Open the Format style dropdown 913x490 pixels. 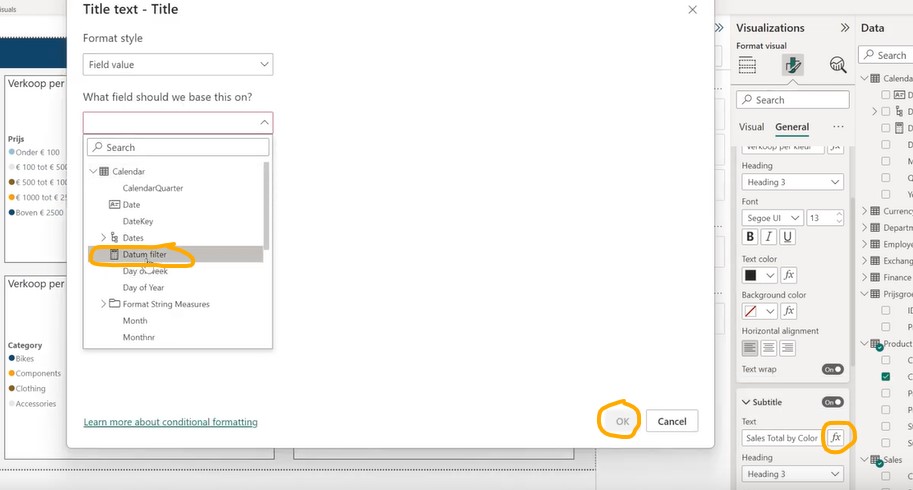click(178, 65)
